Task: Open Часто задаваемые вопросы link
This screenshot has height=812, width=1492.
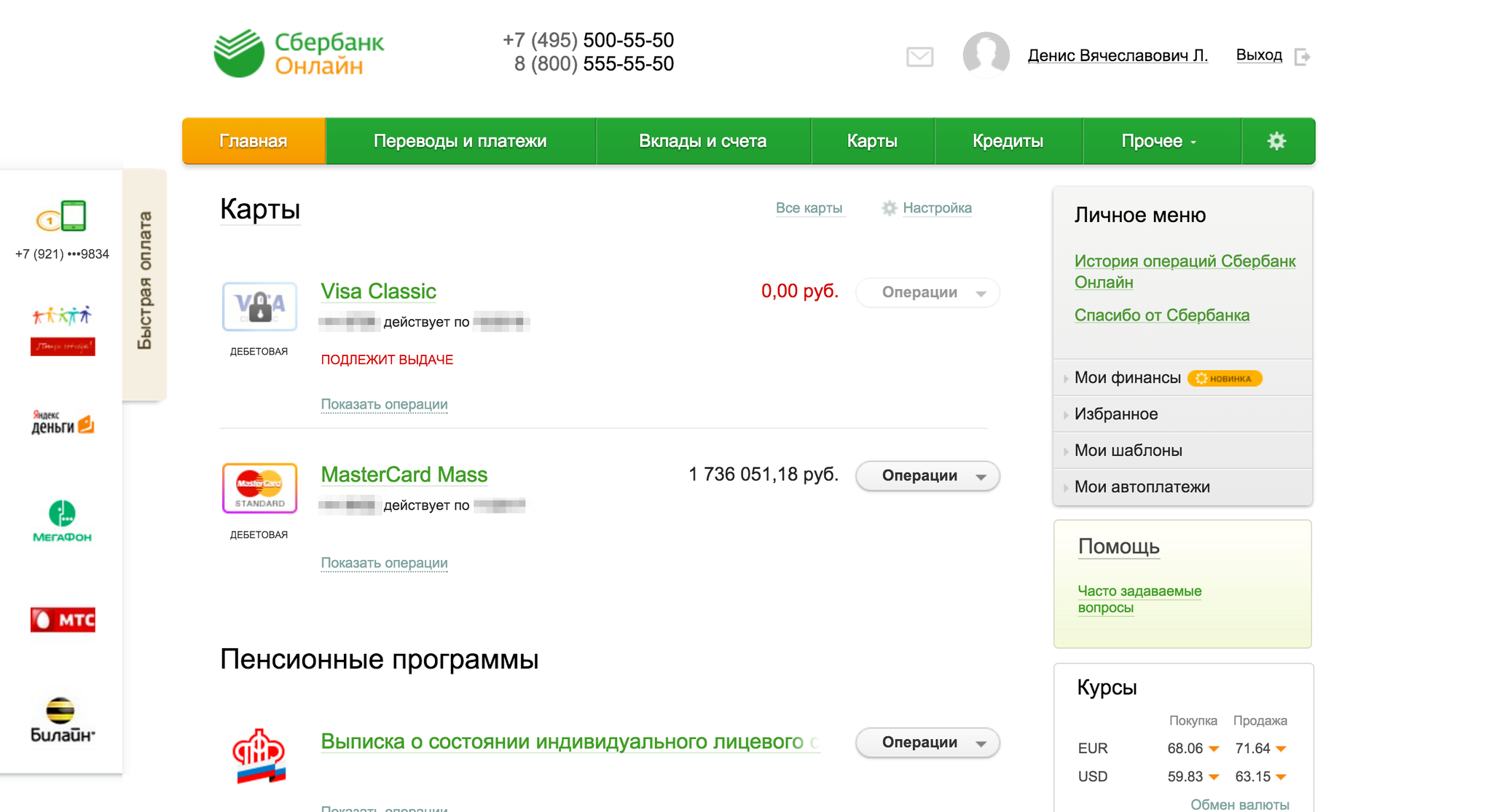Action: [x=1139, y=599]
